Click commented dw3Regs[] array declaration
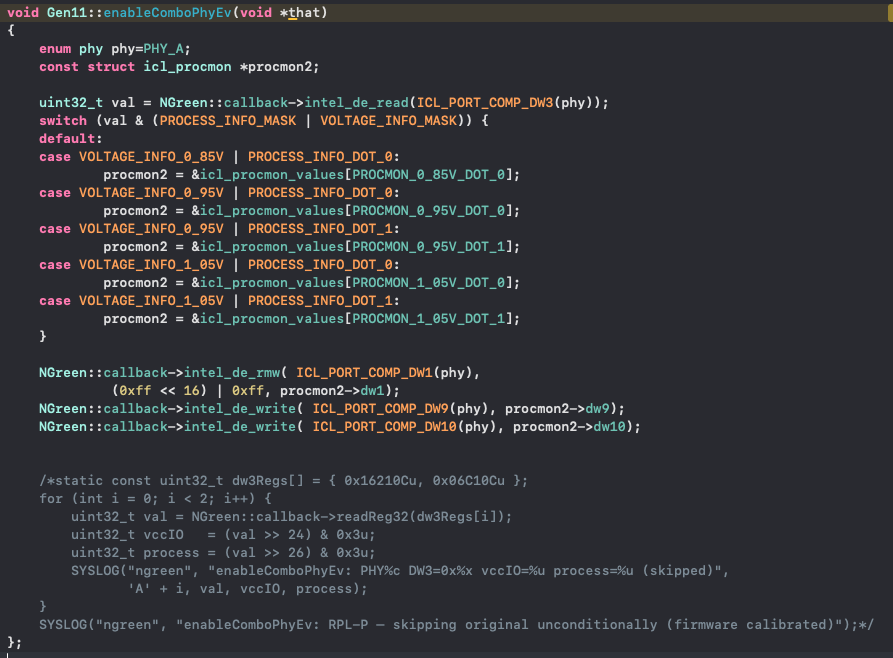Screen dimensions: 893x658 (284, 481)
